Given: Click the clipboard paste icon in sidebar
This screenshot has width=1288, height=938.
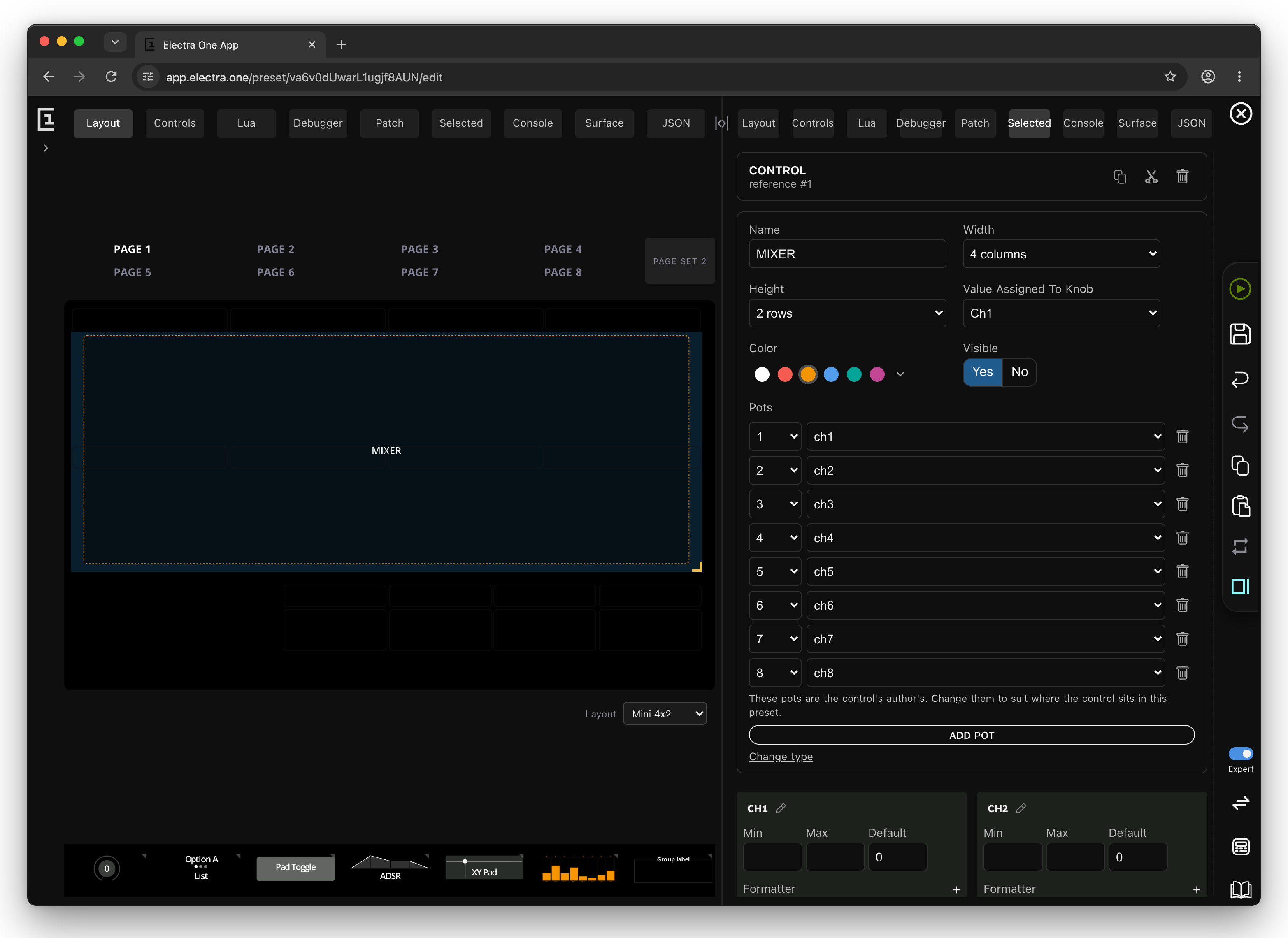Looking at the screenshot, I should pos(1240,506).
